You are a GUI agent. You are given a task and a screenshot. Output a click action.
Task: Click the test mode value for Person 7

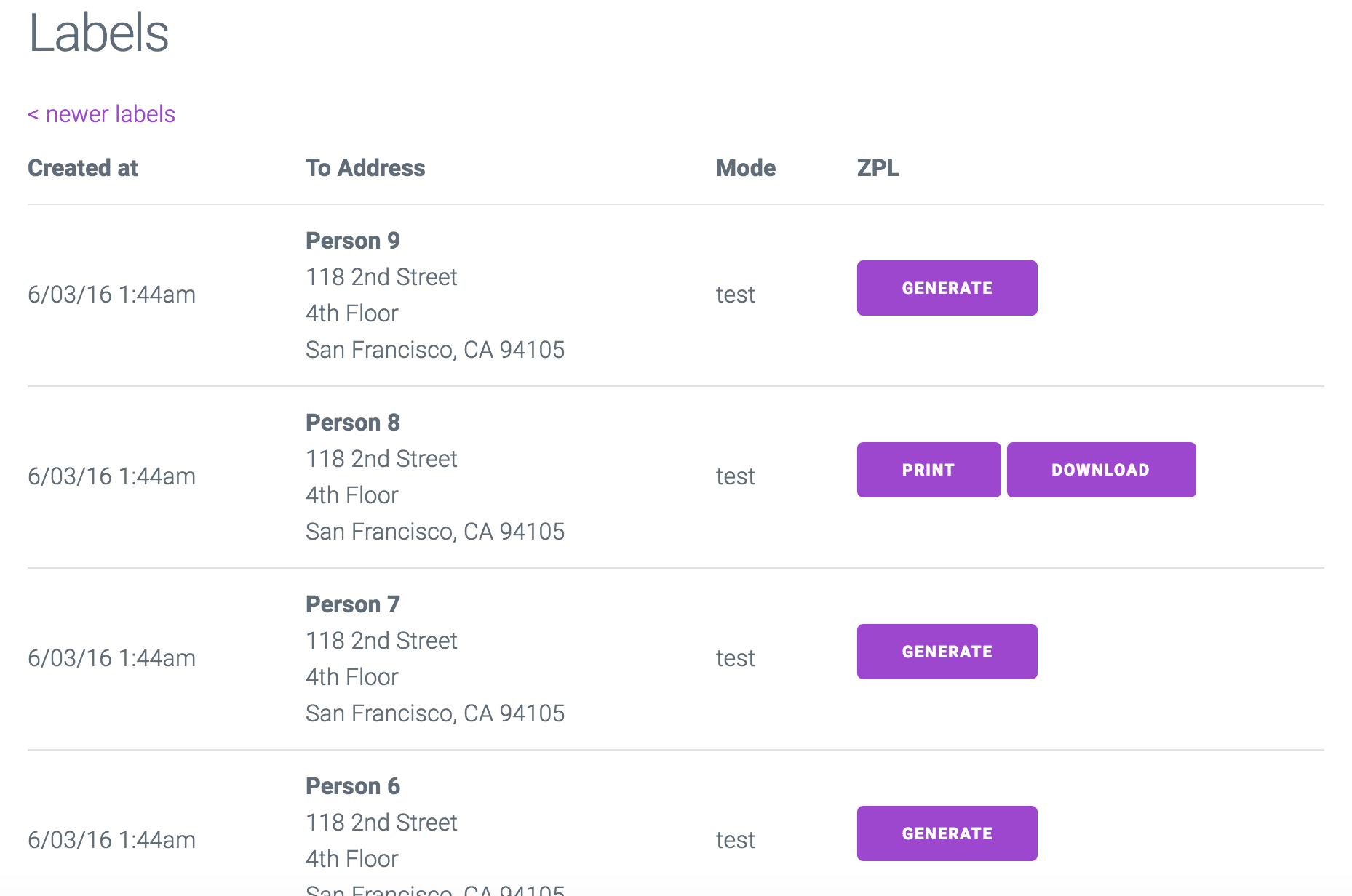tap(735, 658)
